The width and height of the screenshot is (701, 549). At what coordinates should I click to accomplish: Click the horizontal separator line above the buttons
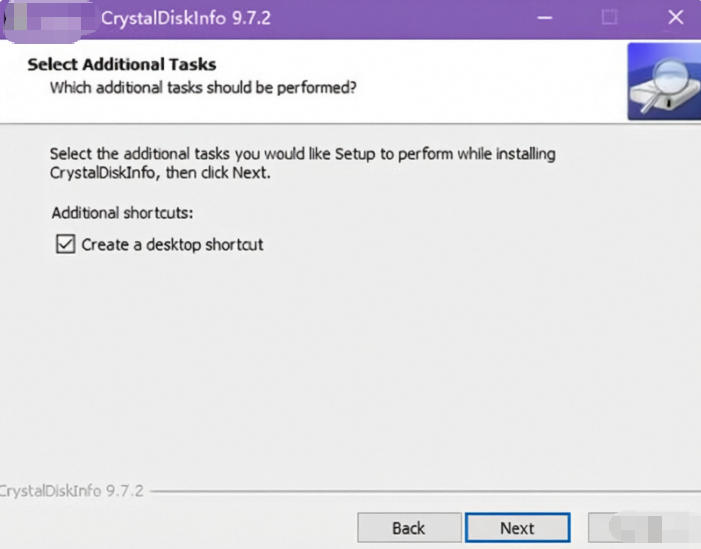coord(425,491)
